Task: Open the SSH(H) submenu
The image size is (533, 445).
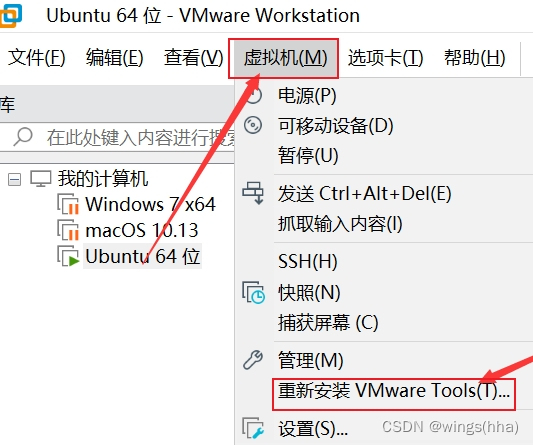Action: [x=308, y=261]
